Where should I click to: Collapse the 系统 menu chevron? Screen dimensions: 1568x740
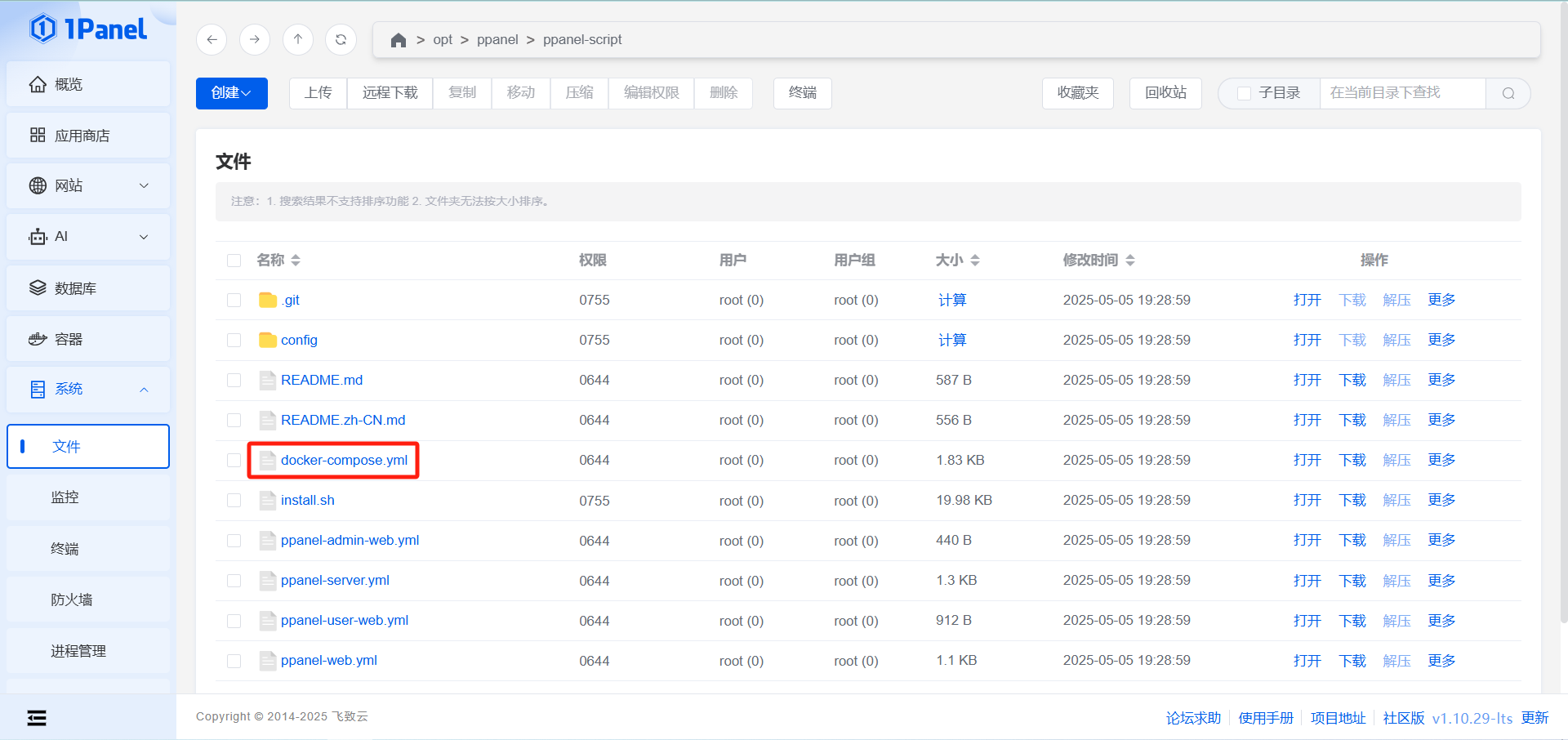tap(145, 390)
